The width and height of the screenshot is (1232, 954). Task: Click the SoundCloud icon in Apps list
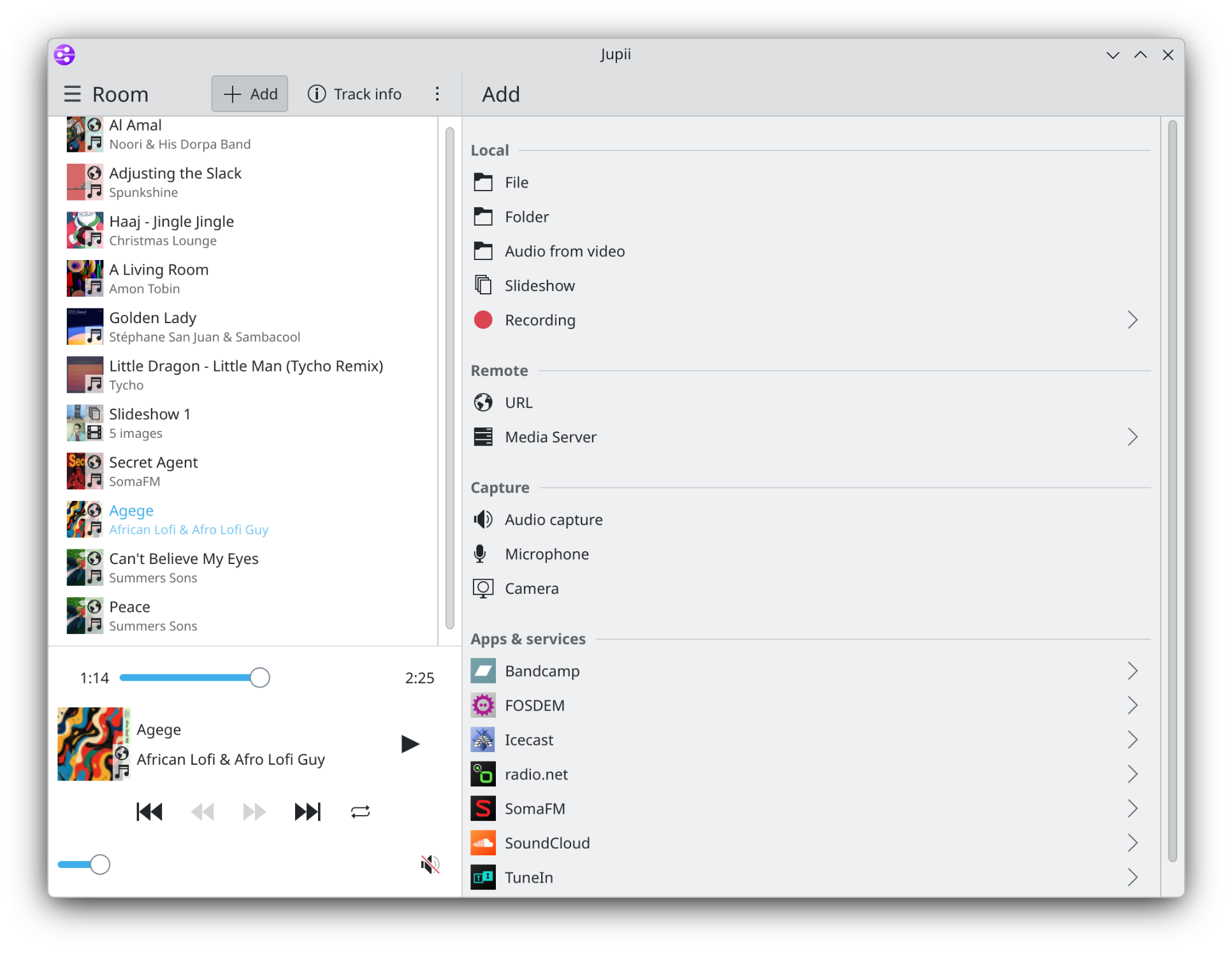click(x=483, y=843)
